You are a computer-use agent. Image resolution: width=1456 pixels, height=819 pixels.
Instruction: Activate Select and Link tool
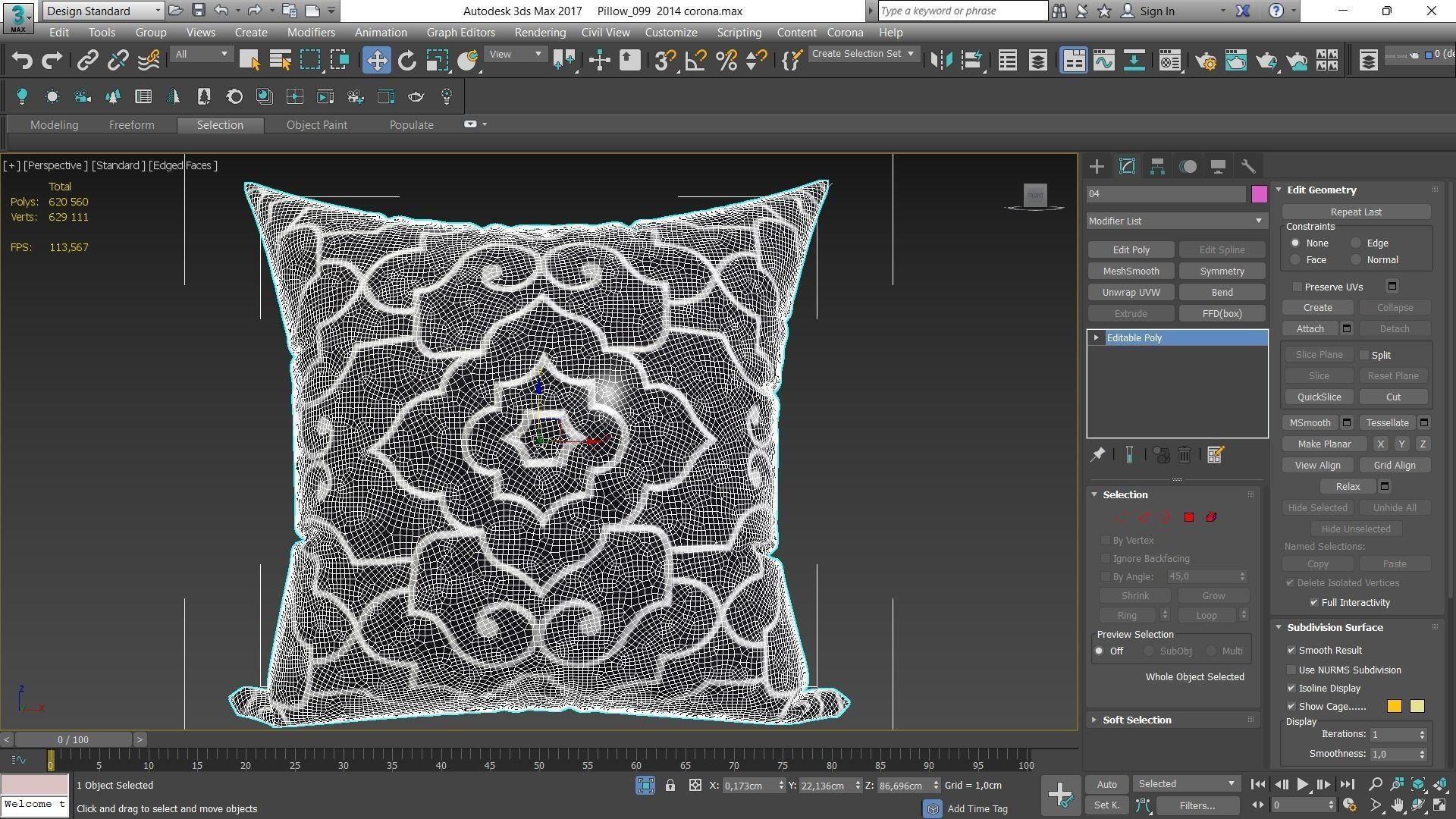coord(87,61)
